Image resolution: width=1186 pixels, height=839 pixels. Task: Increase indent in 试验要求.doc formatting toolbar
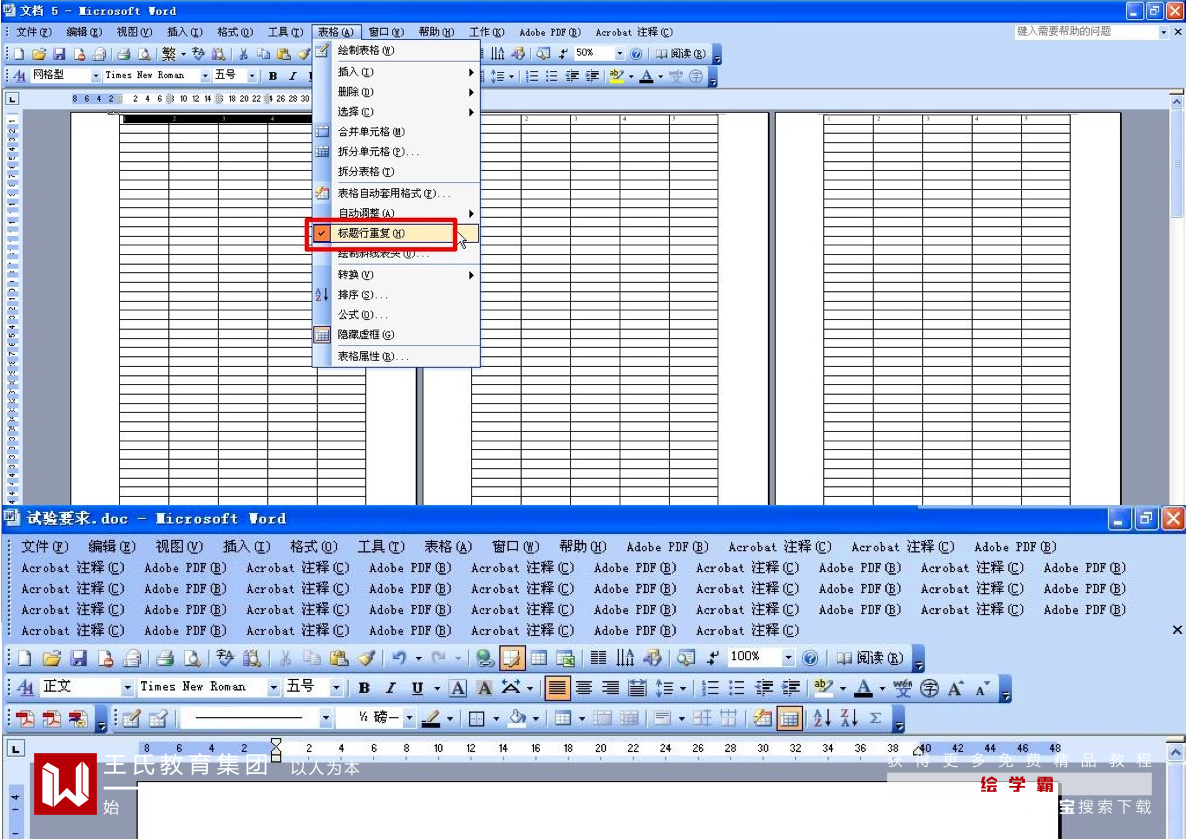pos(791,688)
